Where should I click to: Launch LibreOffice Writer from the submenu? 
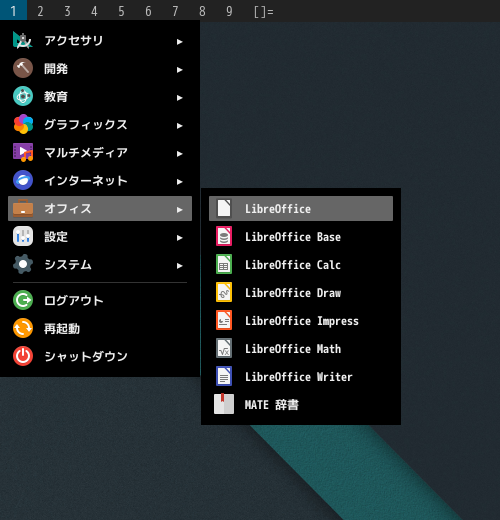click(301, 376)
